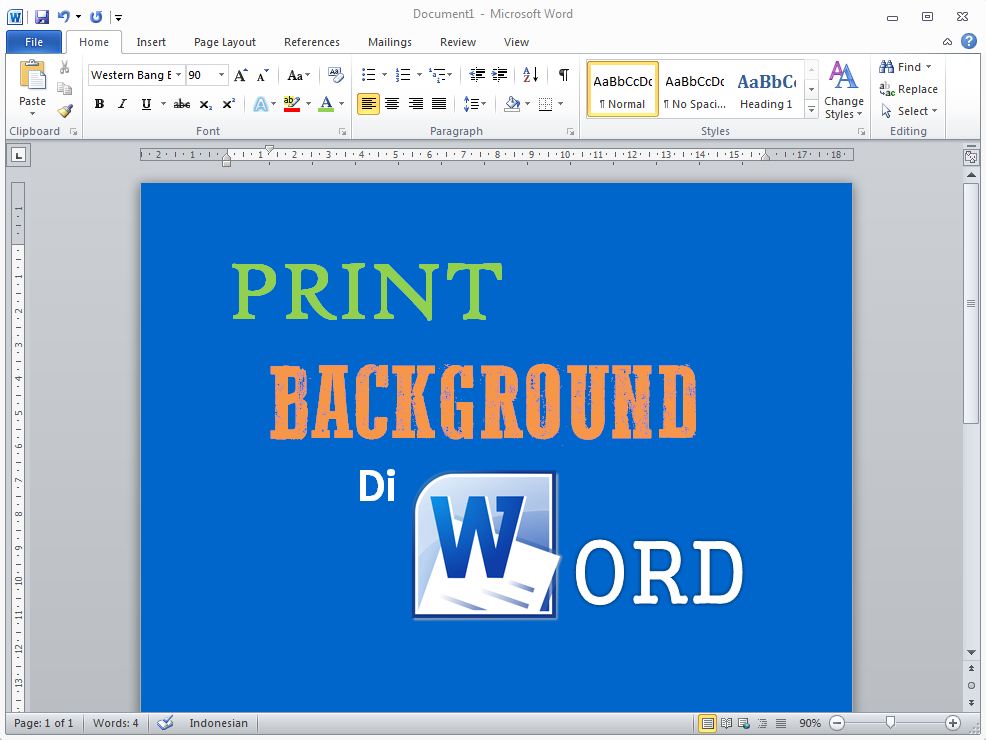
Task: Apply the font color button
Action: 326,104
